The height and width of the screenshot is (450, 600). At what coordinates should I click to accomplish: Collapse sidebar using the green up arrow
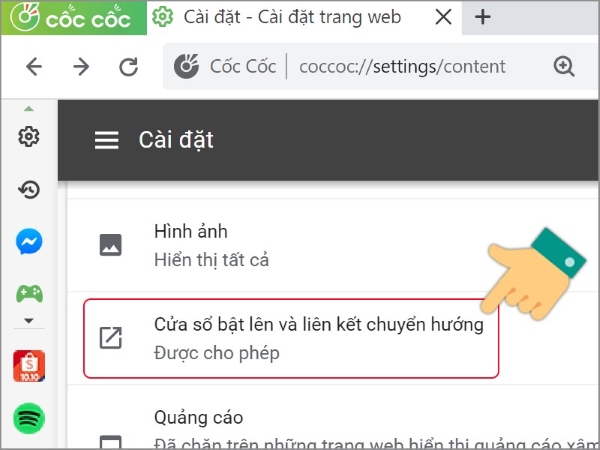pos(29,109)
